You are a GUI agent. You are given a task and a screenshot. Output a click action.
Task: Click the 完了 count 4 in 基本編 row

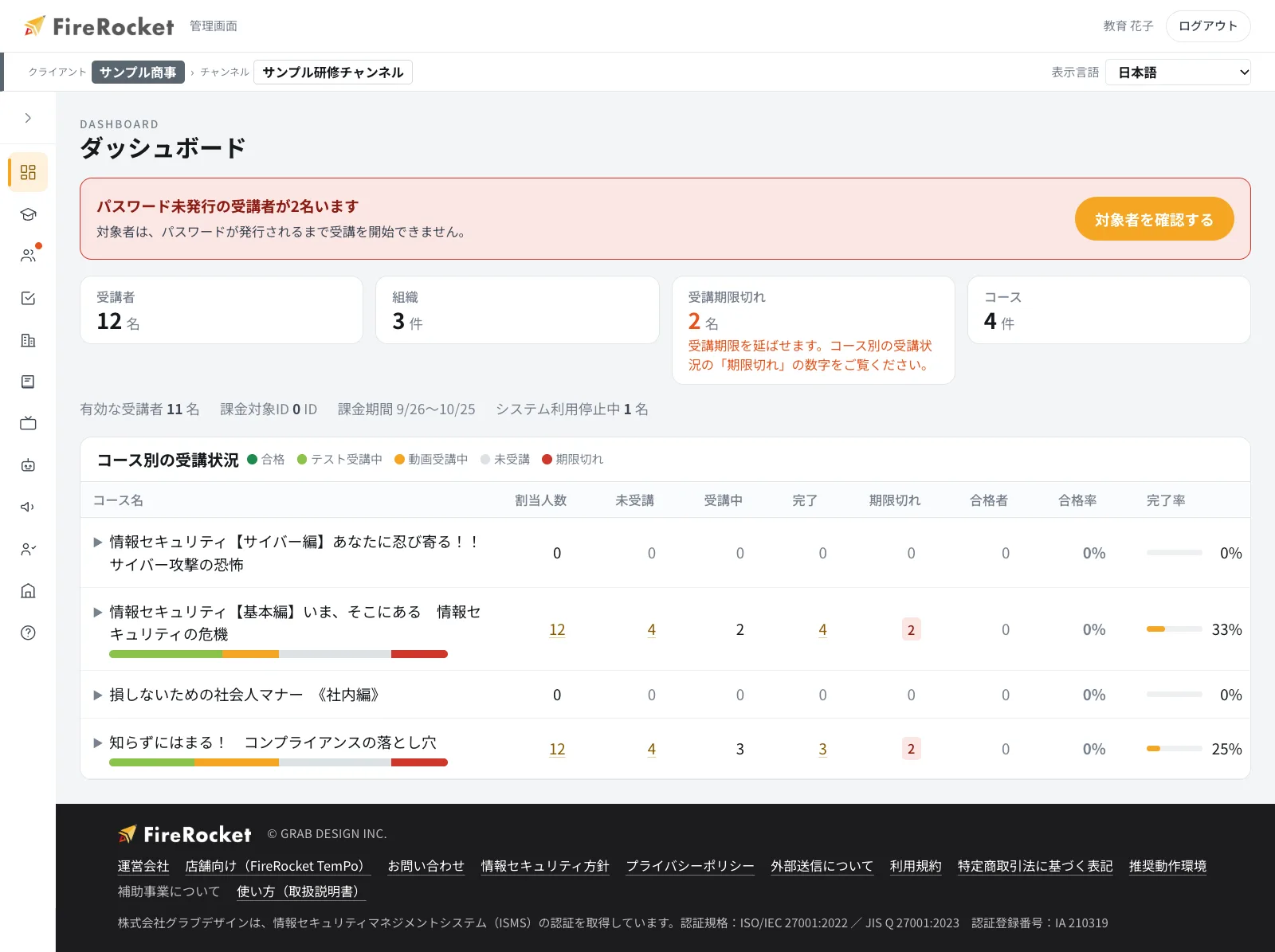[822, 630]
